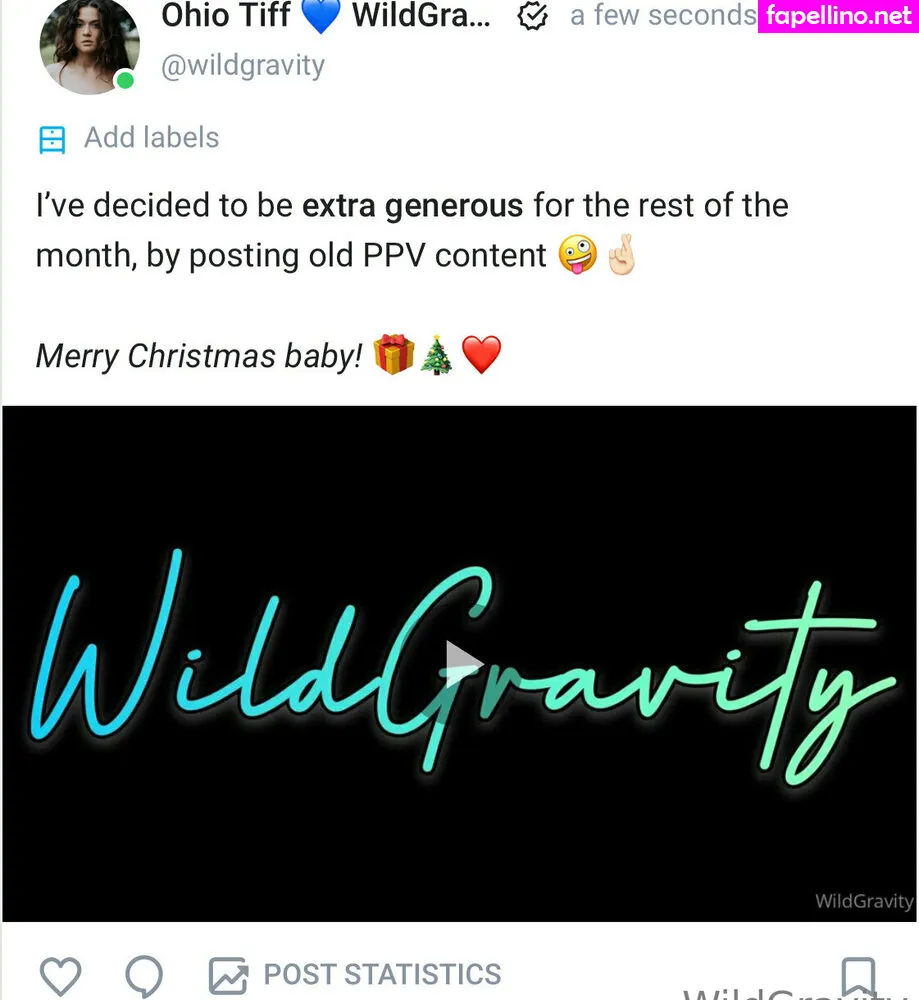
Task: Click the verified badge checkmark icon
Action: [534, 17]
